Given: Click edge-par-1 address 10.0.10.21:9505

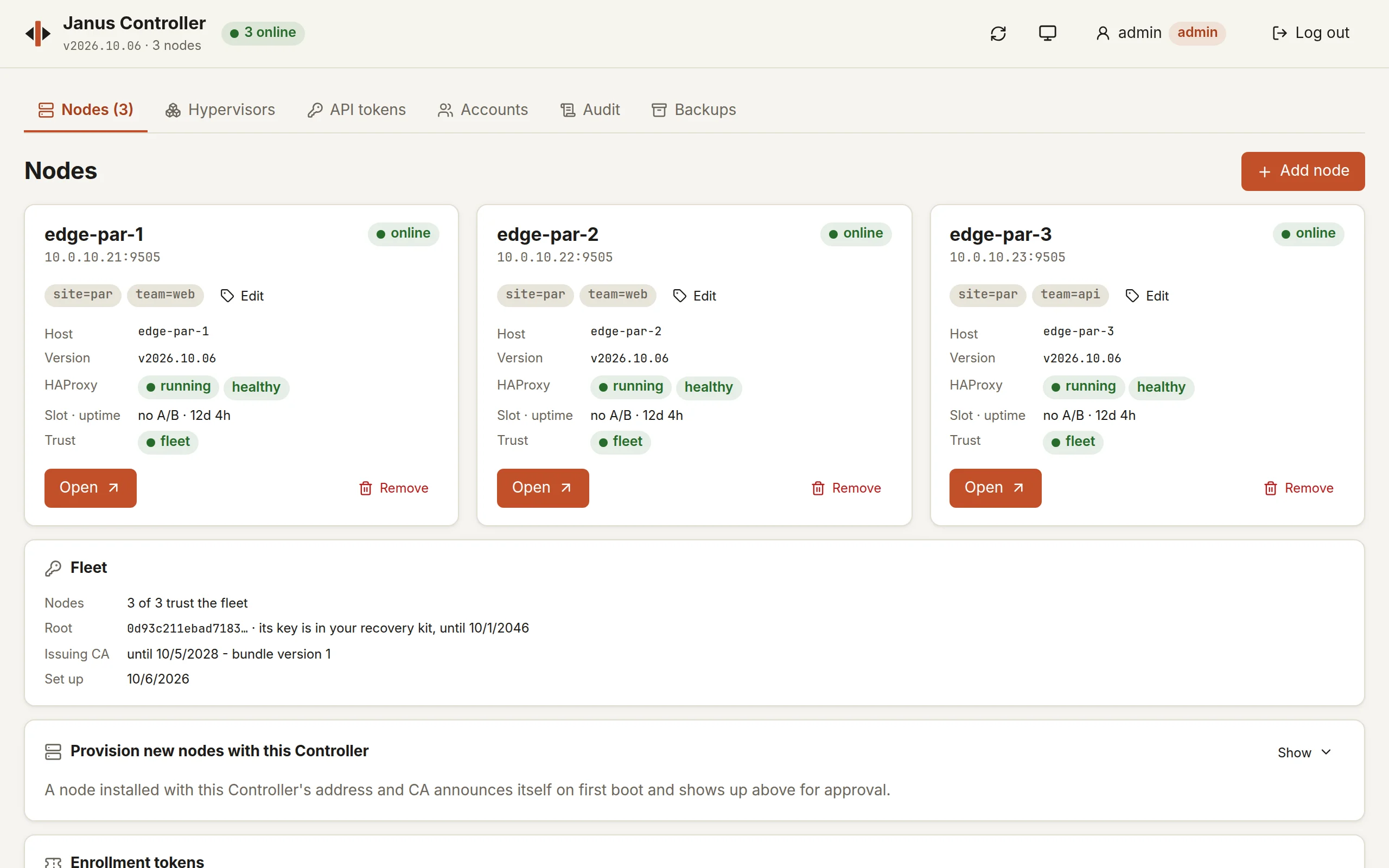Looking at the screenshot, I should click(x=102, y=257).
